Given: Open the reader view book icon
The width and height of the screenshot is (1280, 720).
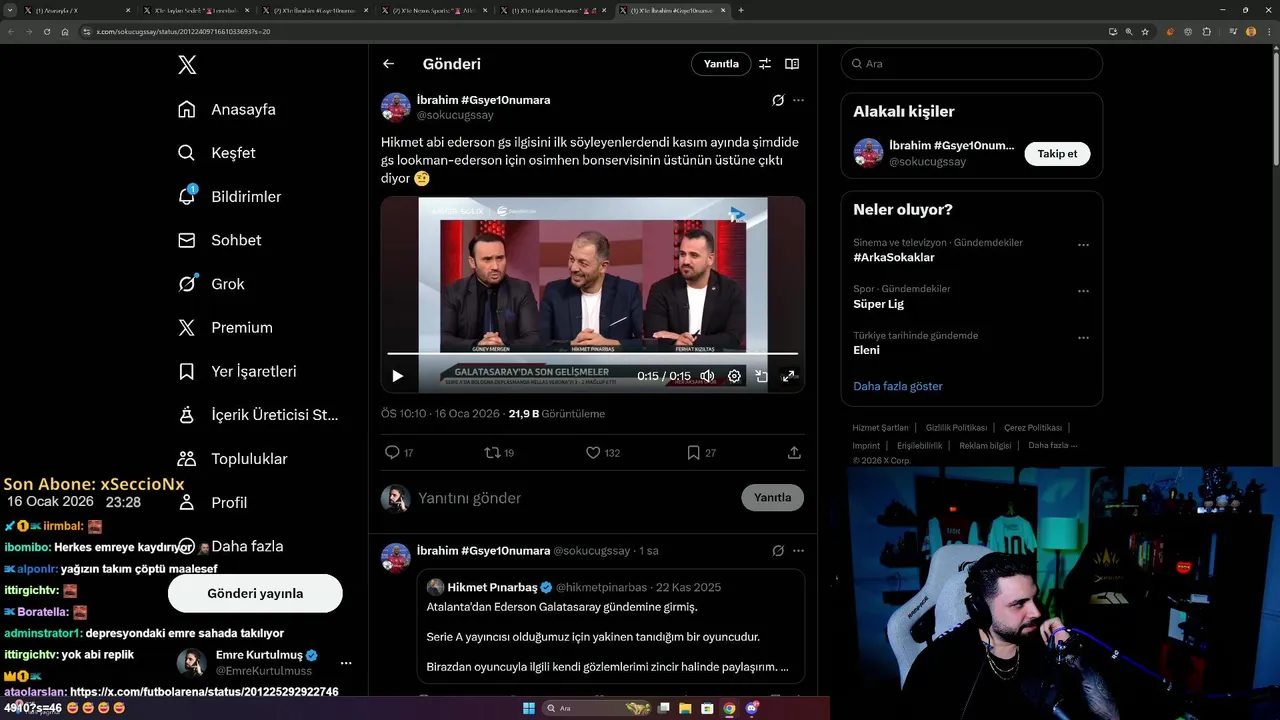Looking at the screenshot, I should coord(792,64).
